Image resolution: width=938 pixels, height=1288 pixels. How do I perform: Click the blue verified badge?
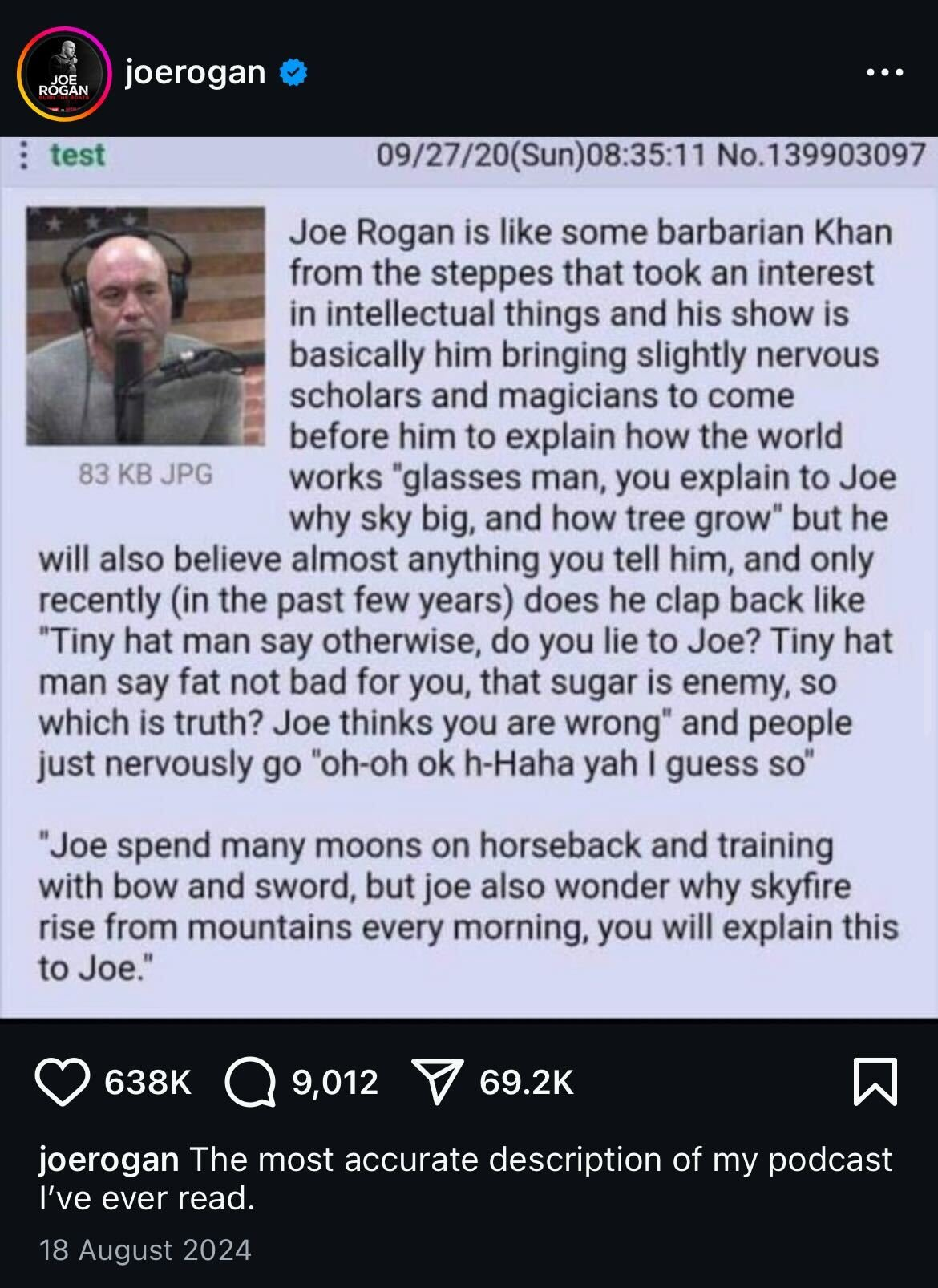pos(293,75)
